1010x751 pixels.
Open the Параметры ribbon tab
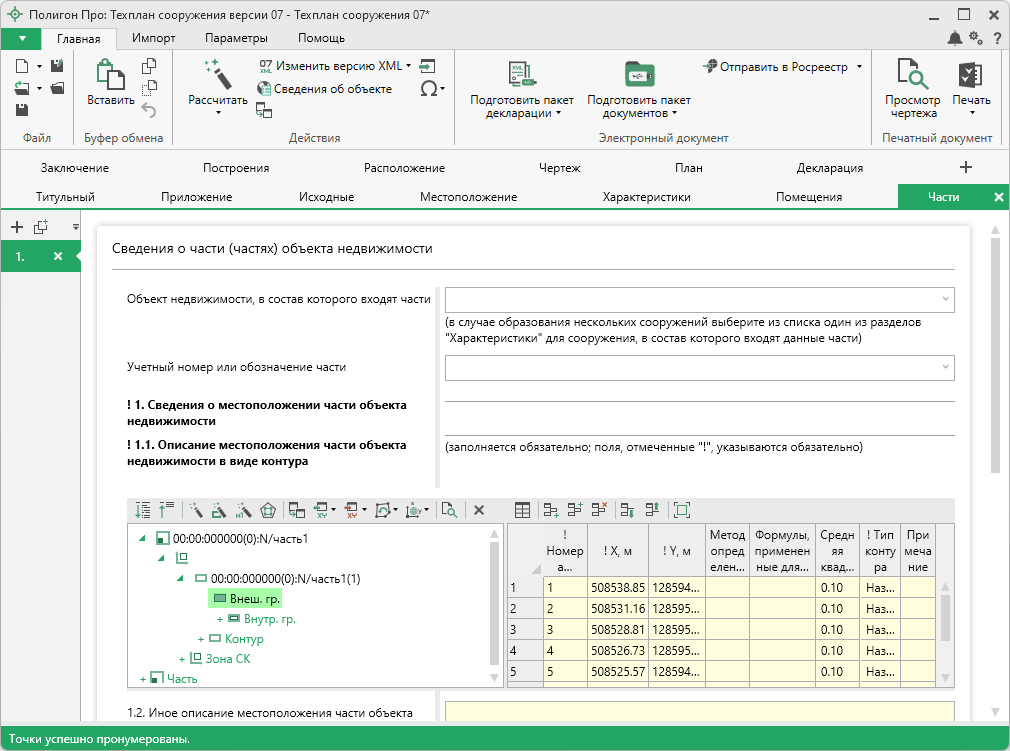[x=236, y=38]
